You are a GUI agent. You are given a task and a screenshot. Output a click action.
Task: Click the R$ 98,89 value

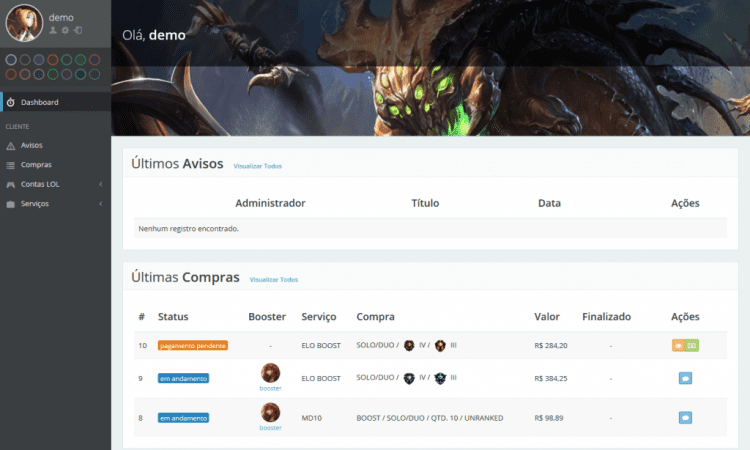click(549, 418)
